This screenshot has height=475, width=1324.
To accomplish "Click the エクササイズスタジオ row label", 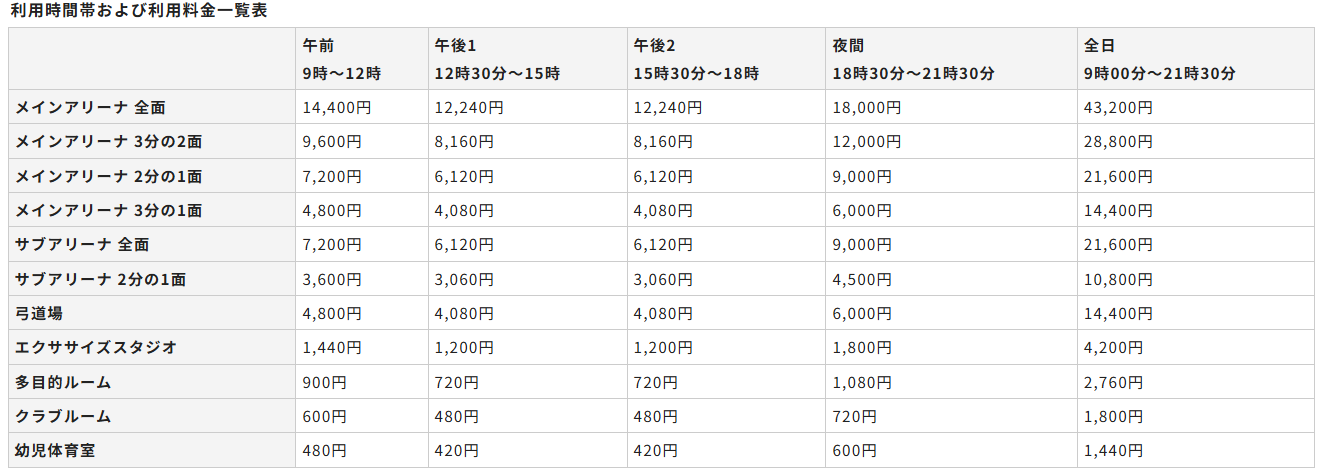I will [x=96, y=348].
